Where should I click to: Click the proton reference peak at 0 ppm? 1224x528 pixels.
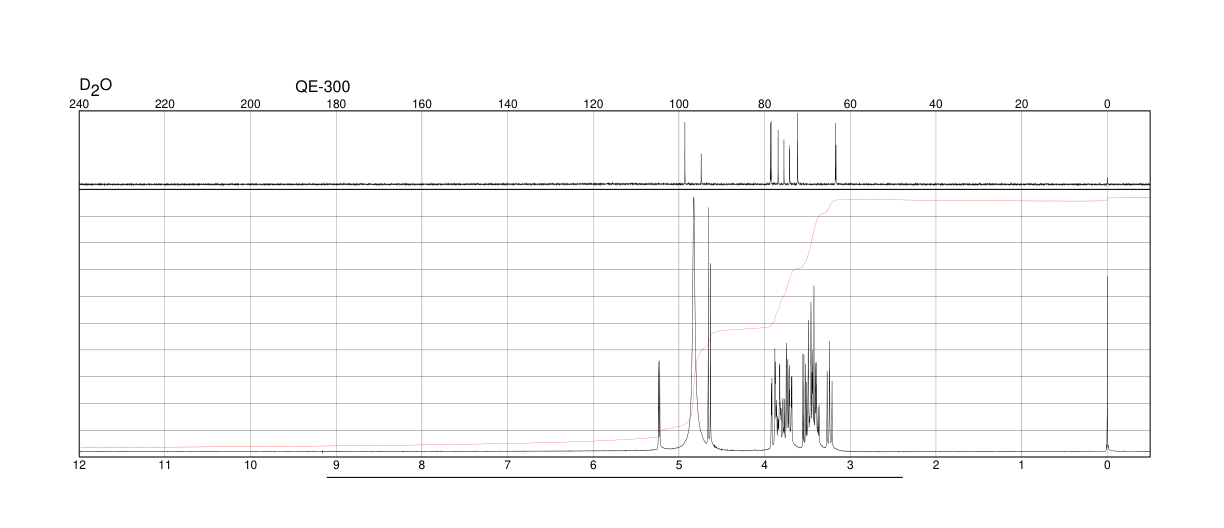pos(1107,363)
